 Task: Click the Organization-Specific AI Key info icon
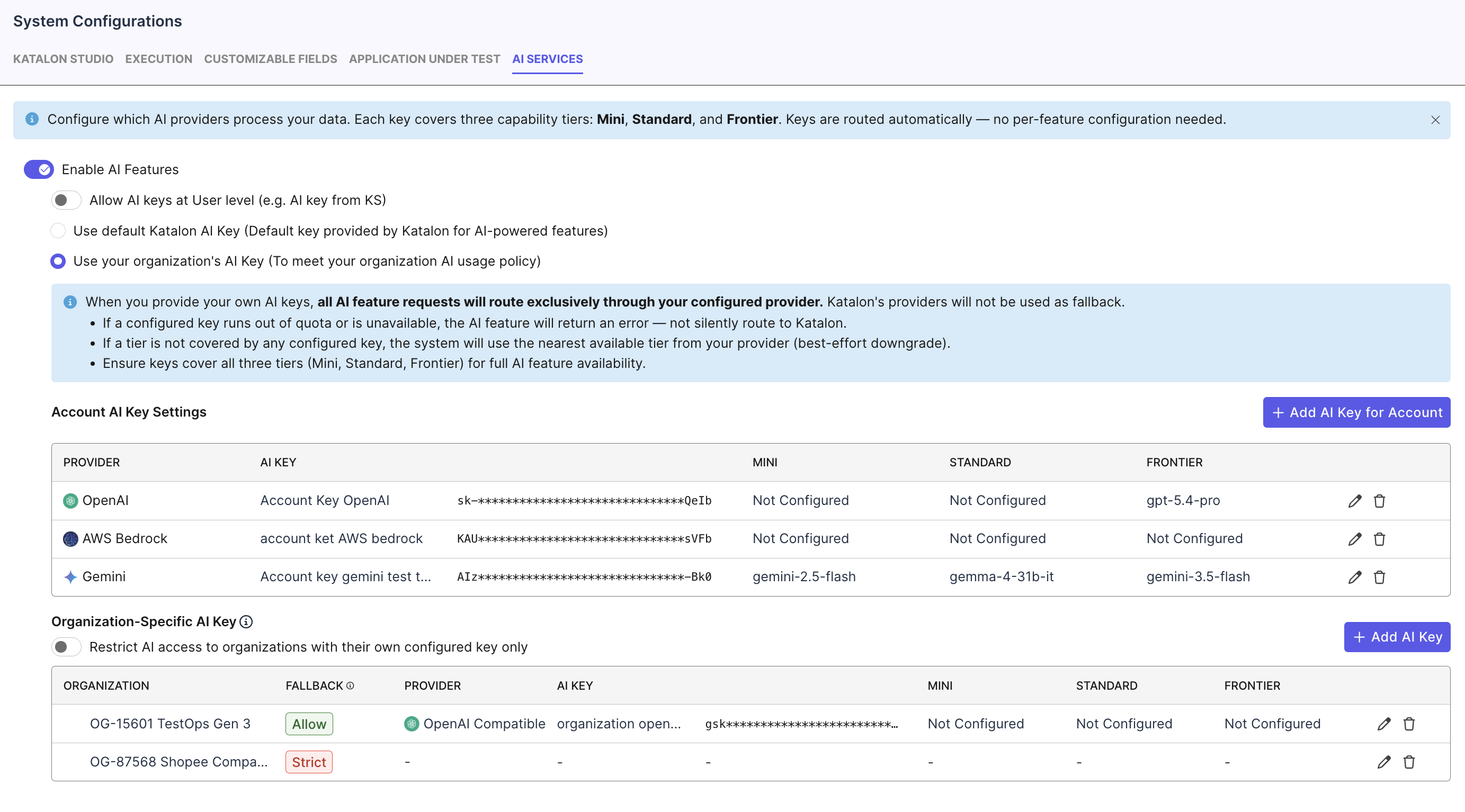pyautogui.click(x=246, y=621)
